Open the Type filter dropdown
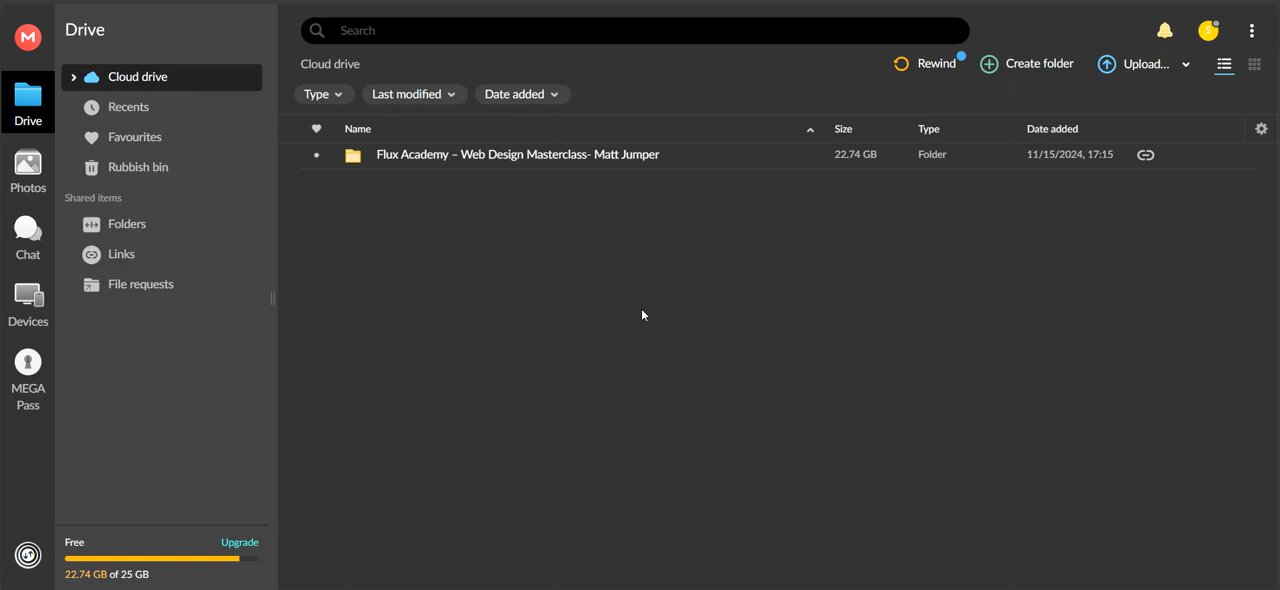This screenshot has width=1280, height=590. (x=323, y=94)
